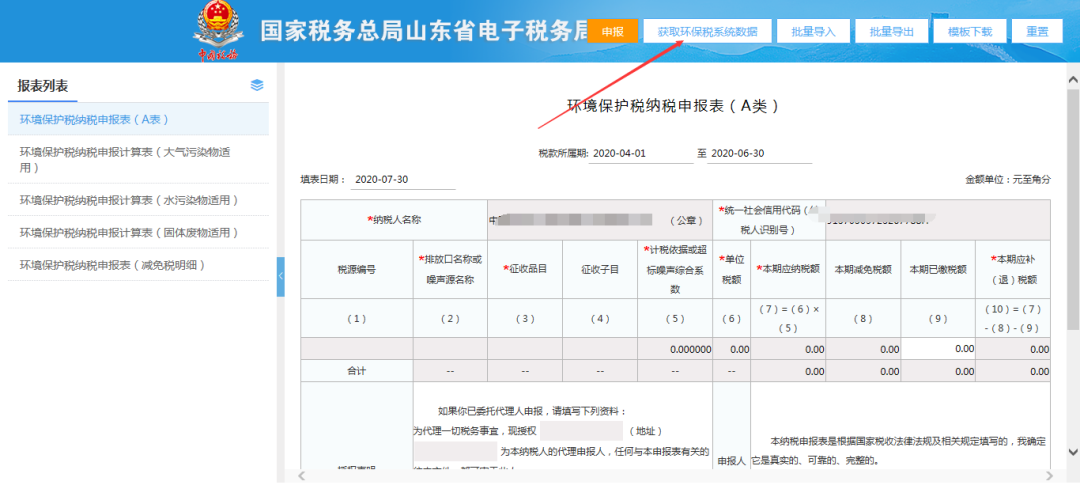Click 填表日期 field 2020-07-30
Image resolution: width=1080 pixels, height=485 pixels.
pyautogui.click(x=404, y=180)
